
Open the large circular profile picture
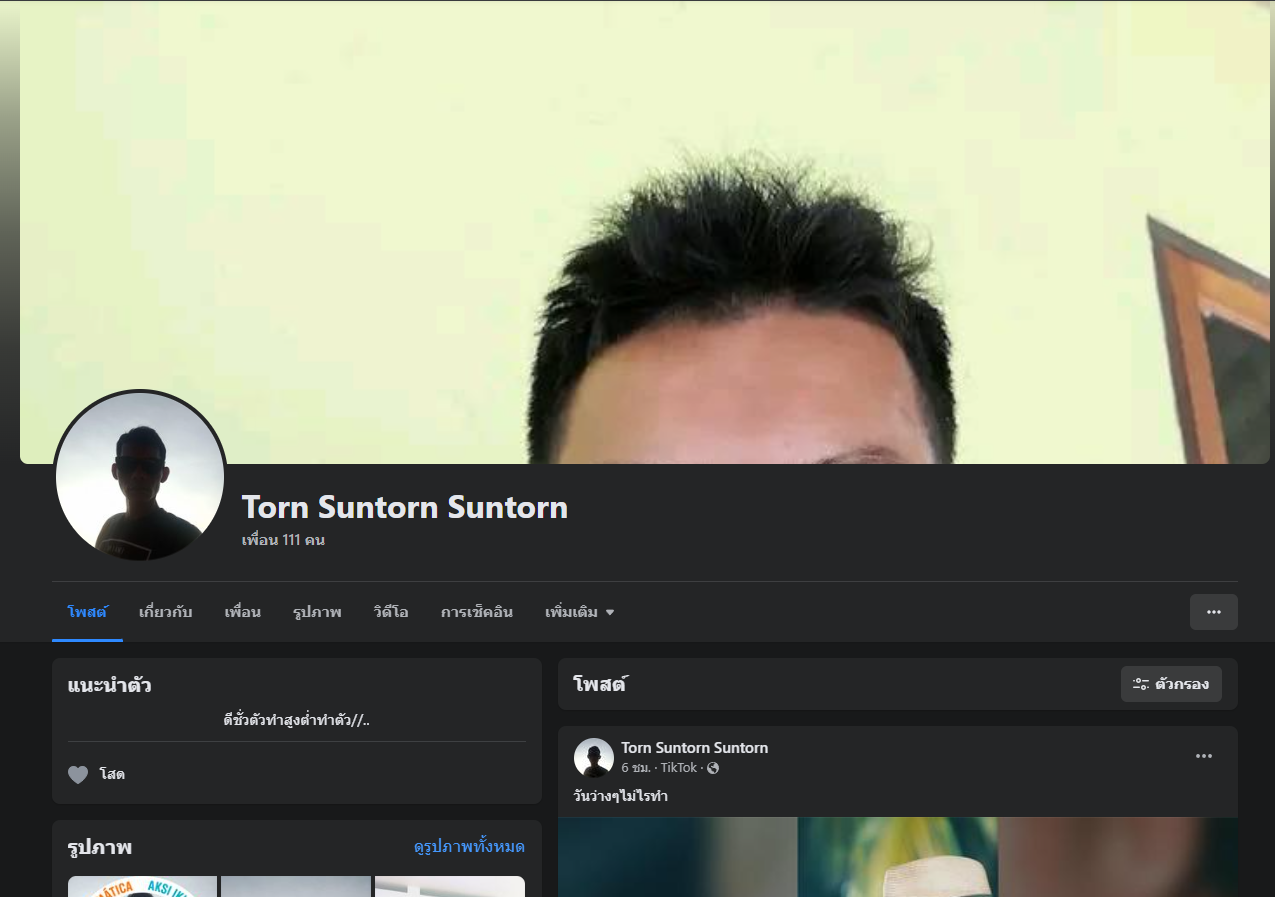140,476
